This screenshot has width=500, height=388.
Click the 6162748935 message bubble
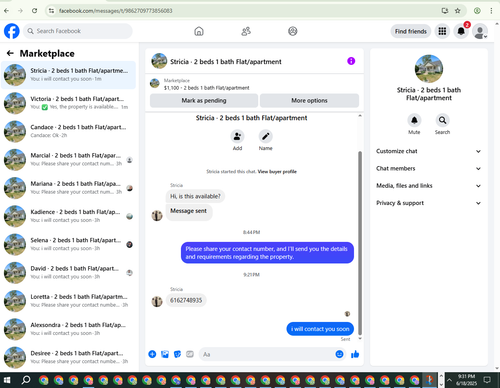186,300
